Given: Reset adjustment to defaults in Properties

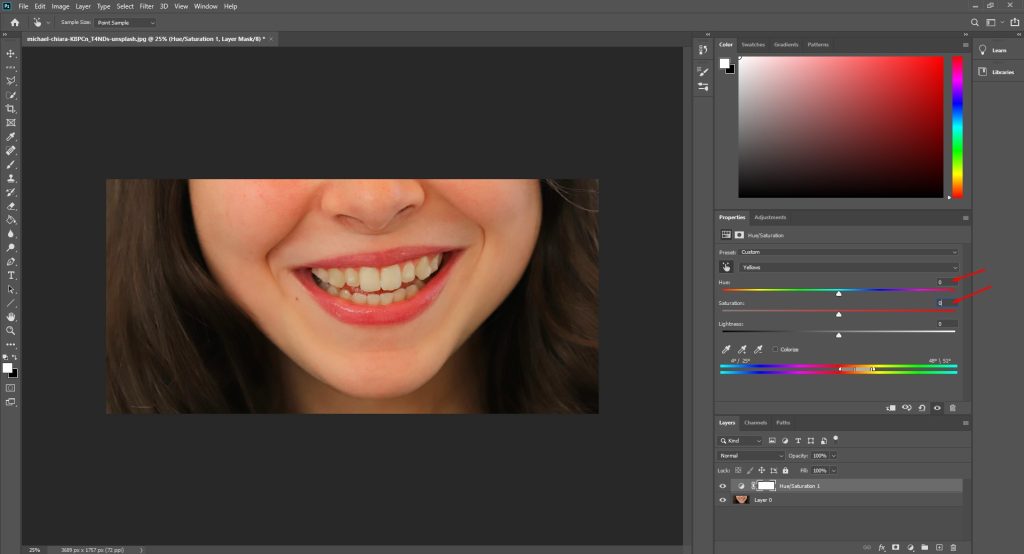Looking at the screenshot, I should (921, 408).
